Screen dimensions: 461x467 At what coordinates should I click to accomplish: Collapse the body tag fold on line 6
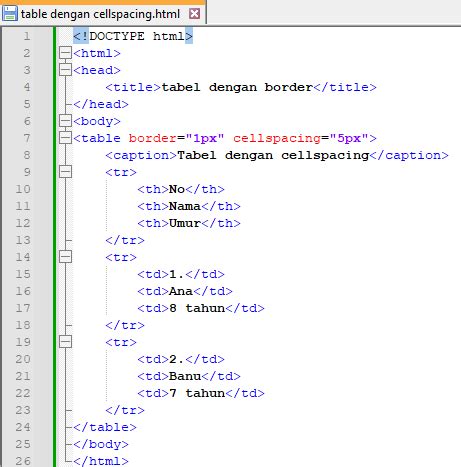tap(65, 121)
